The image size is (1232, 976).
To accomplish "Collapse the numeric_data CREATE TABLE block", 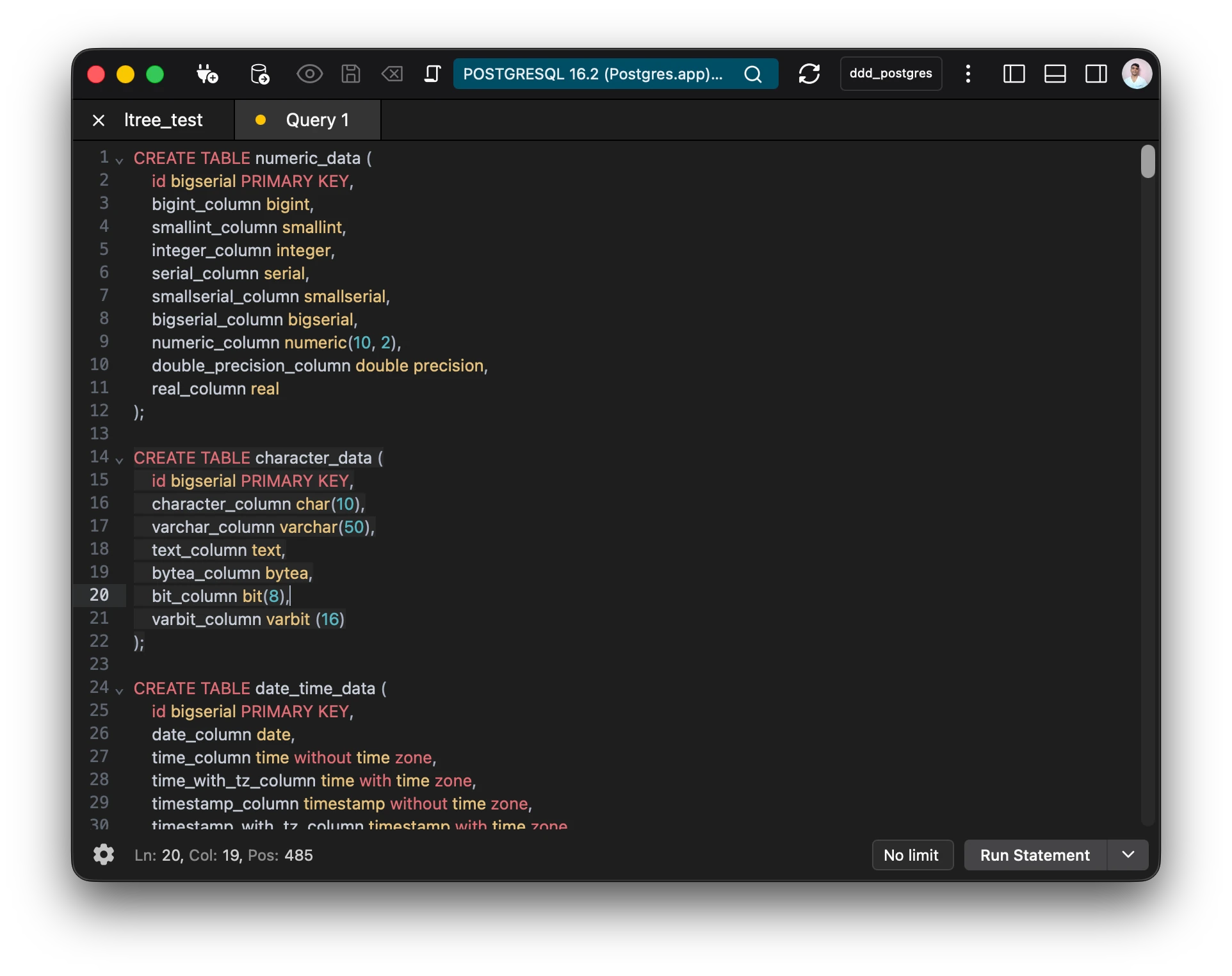I will (119, 160).
